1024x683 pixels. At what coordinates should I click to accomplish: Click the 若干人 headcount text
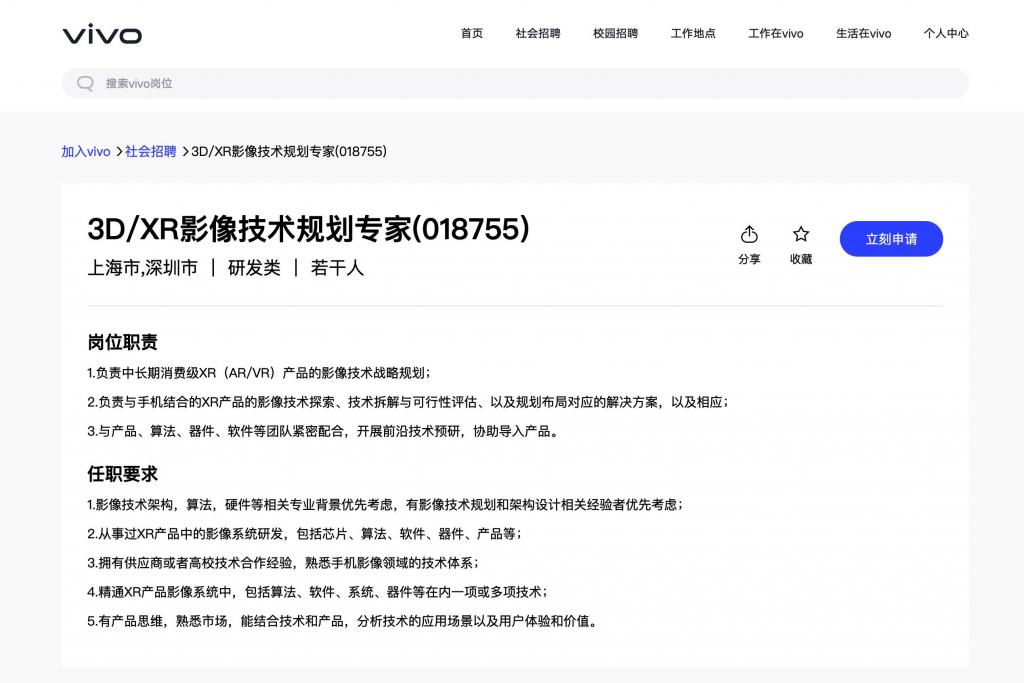click(337, 268)
